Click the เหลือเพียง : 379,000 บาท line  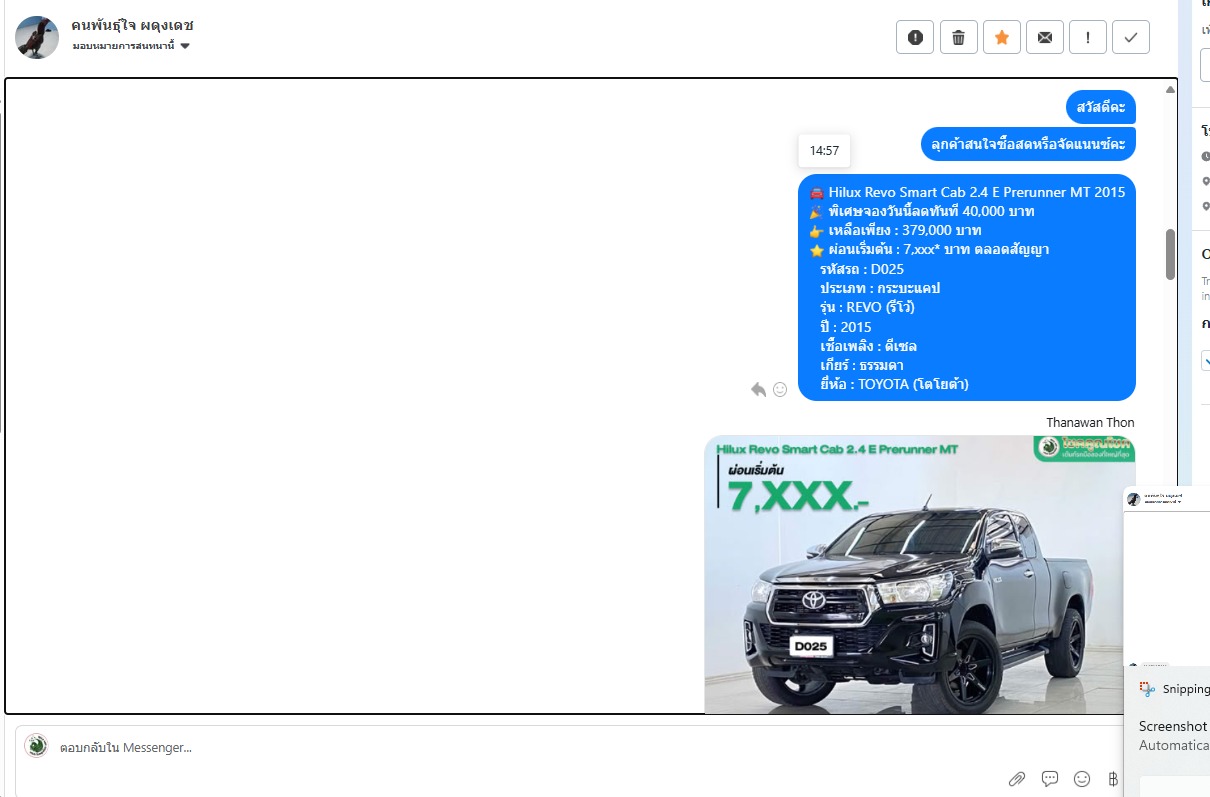[896, 231]
